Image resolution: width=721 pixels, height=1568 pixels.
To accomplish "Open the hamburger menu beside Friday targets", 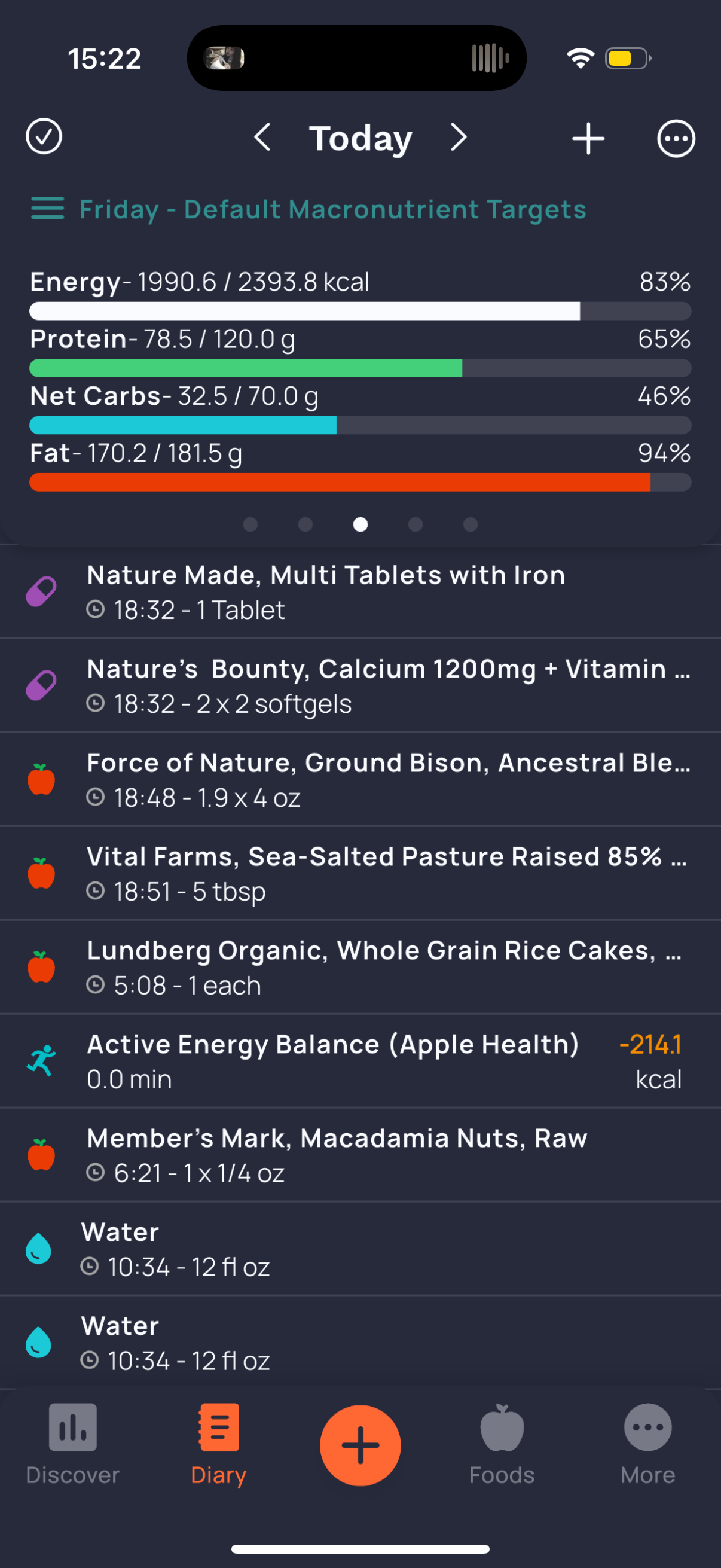I will [47, 209].
